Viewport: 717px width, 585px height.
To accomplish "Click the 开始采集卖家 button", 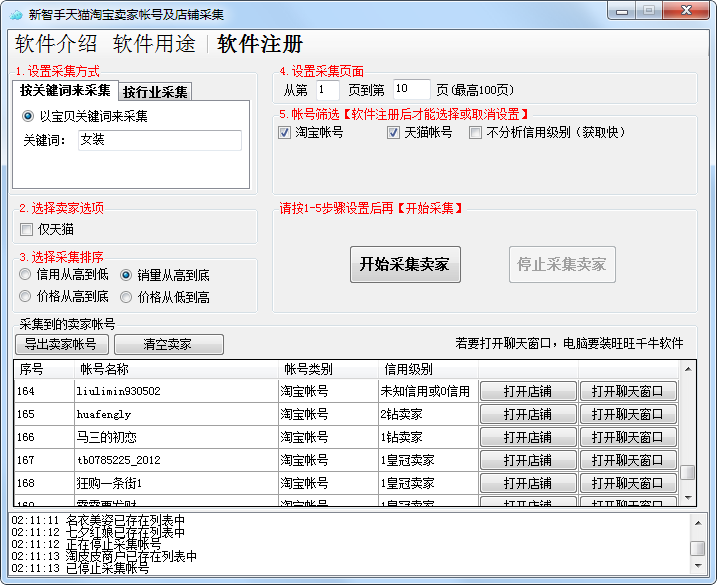I will (x=404, y=265).
